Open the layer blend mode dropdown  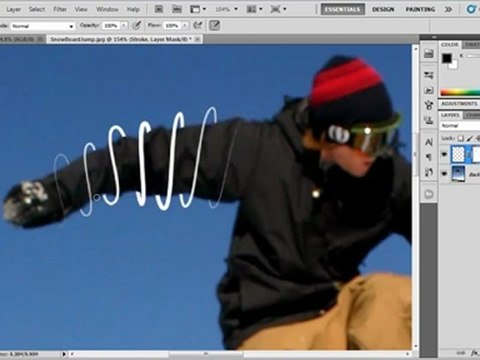(x=460, y=126)
